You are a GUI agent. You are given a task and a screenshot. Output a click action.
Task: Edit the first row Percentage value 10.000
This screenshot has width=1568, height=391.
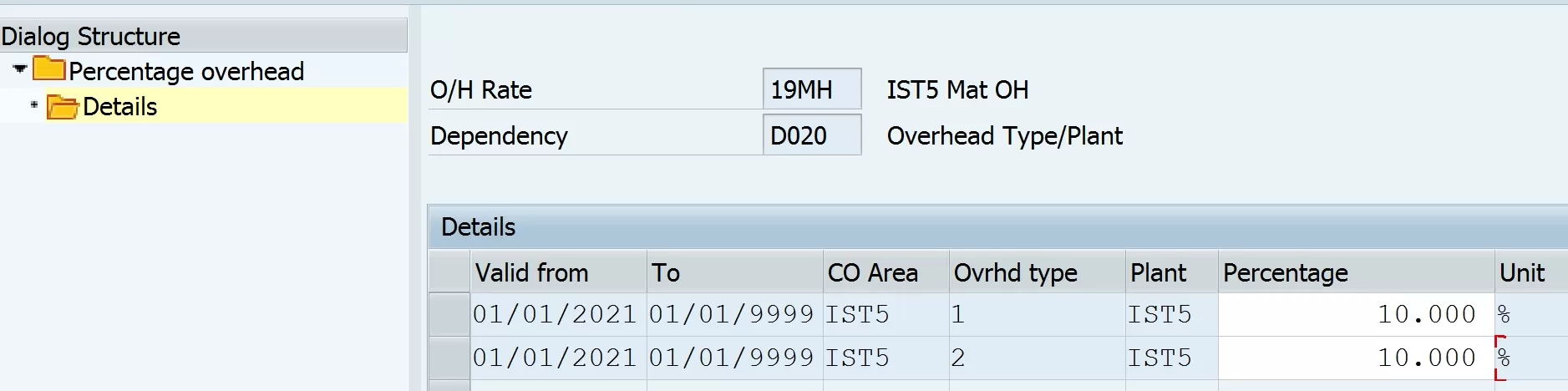point(1356,315)
